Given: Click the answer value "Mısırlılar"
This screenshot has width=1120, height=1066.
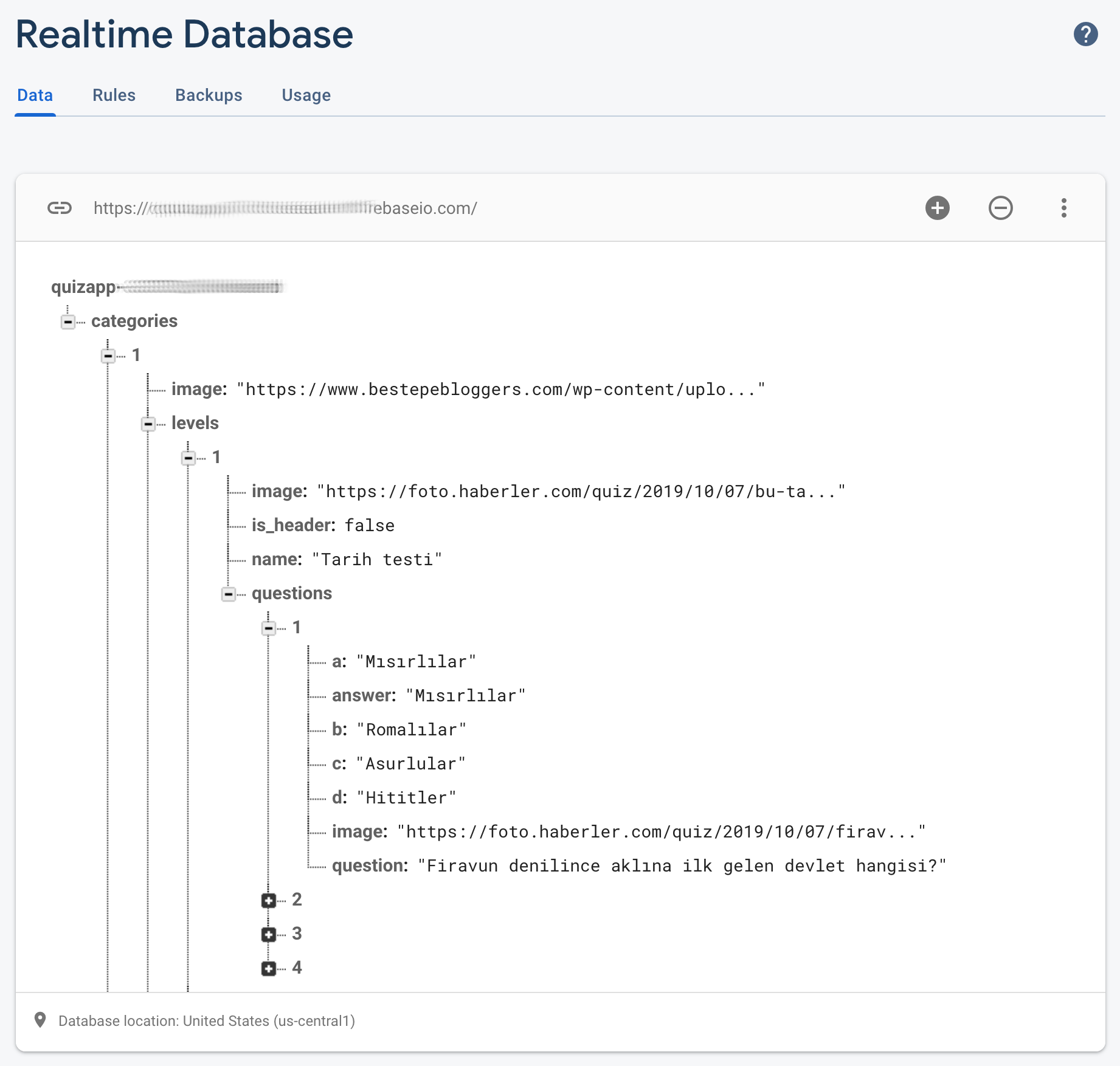Looking at the screenshot, I should [x=466, y=695].
